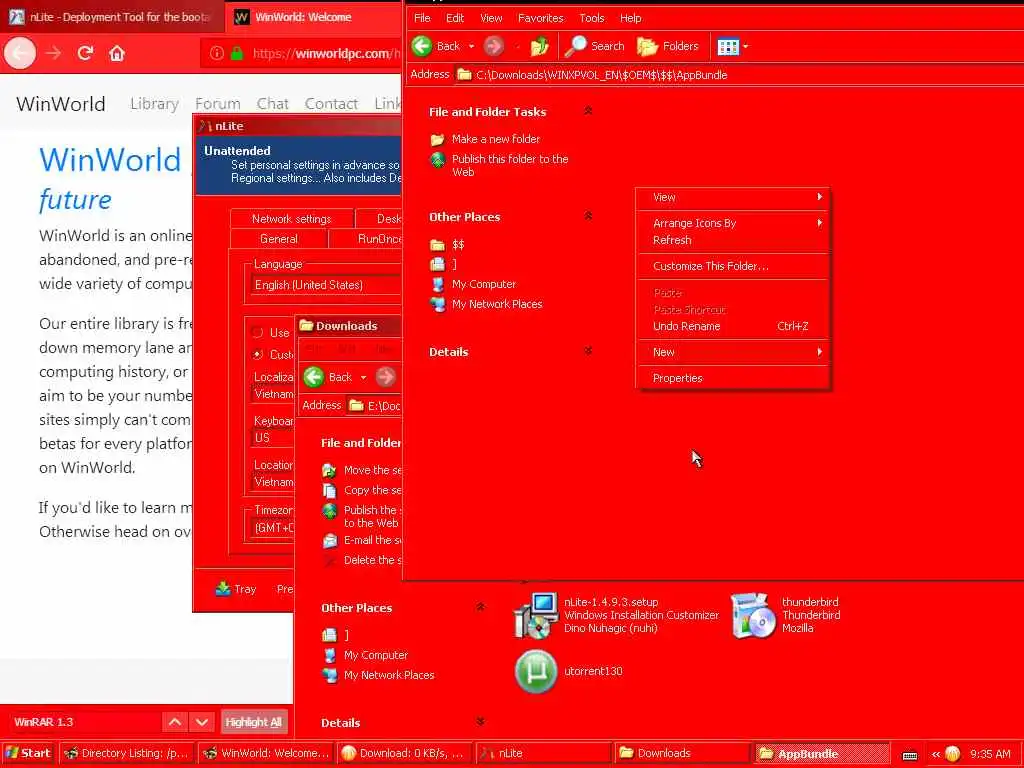
Task: Click find previous up arrow in find bar
Action: pyautogui.click(x=175, y=722)
